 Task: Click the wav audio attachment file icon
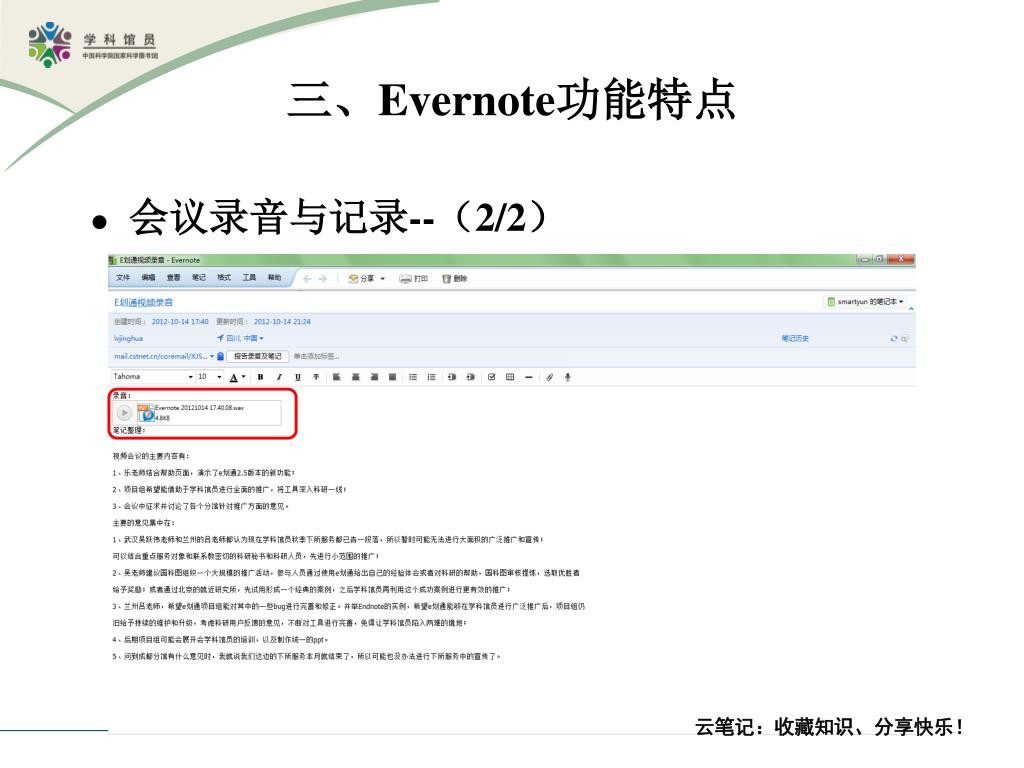point(146,413)
